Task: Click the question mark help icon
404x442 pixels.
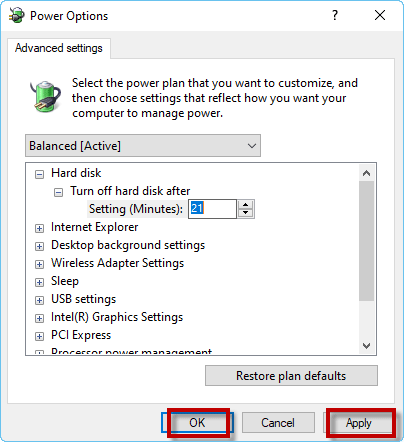Action: point(335,15)
